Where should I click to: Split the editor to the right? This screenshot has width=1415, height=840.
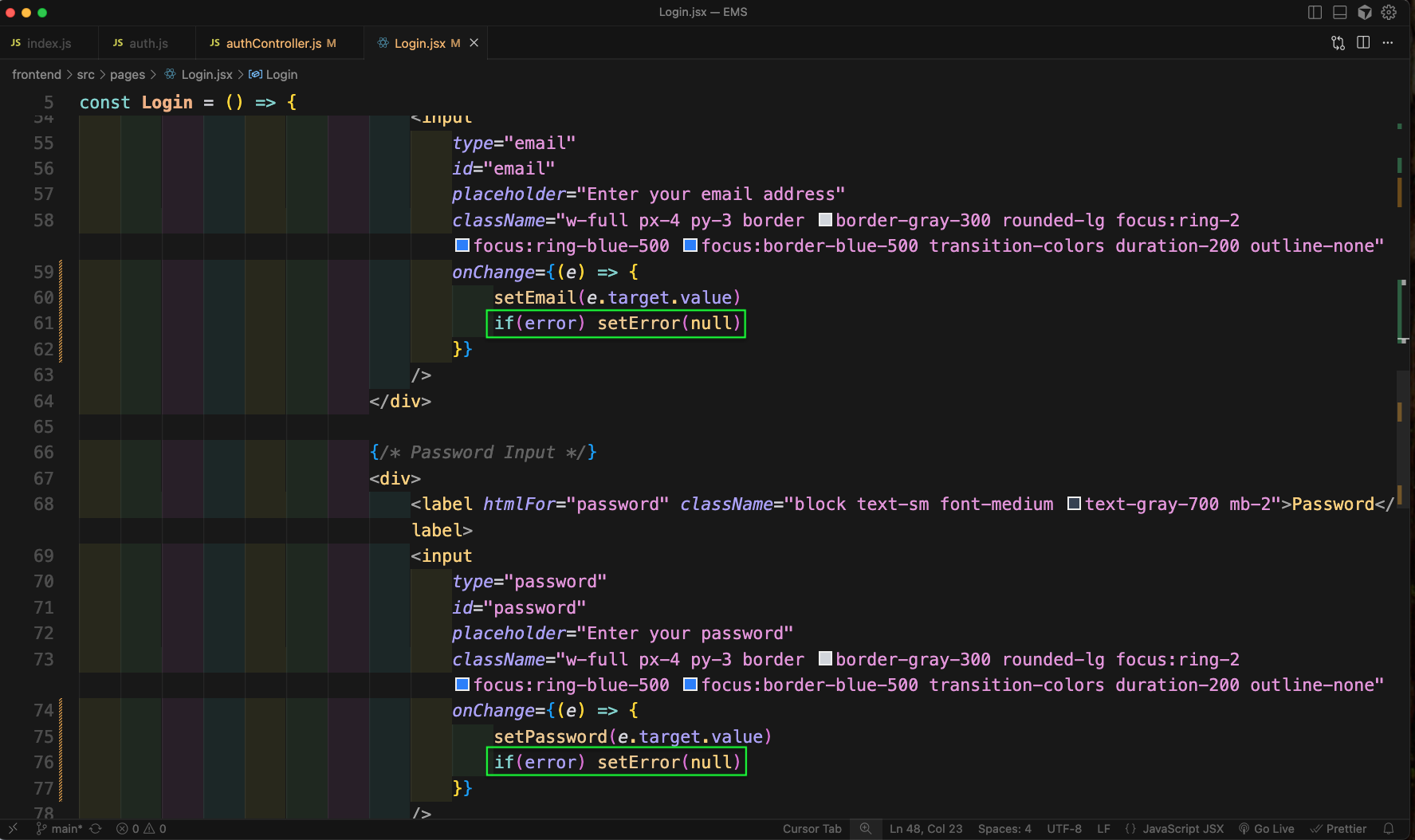click(1363, 43)
